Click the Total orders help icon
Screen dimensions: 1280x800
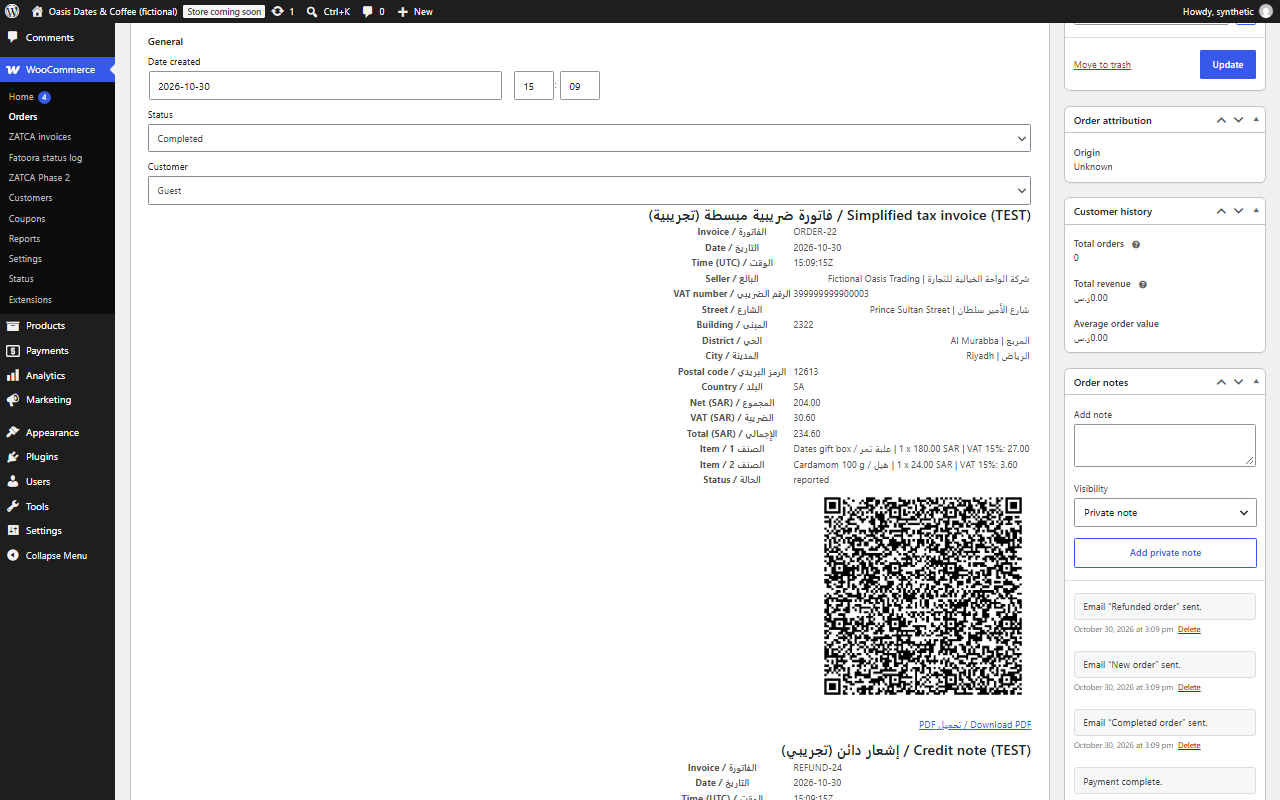click(1135, 244)
